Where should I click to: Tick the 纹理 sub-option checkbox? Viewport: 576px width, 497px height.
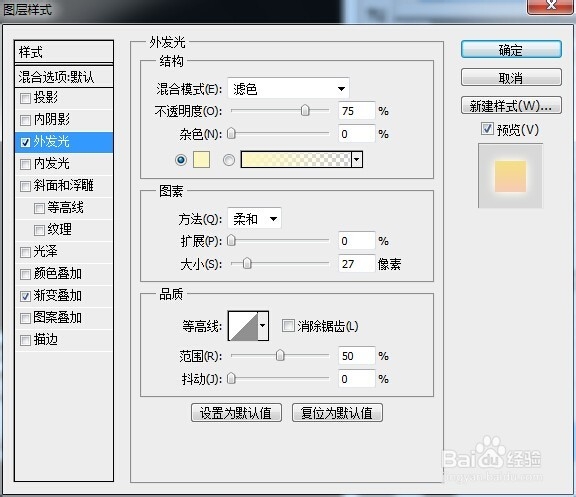click(x=39, y=230)
